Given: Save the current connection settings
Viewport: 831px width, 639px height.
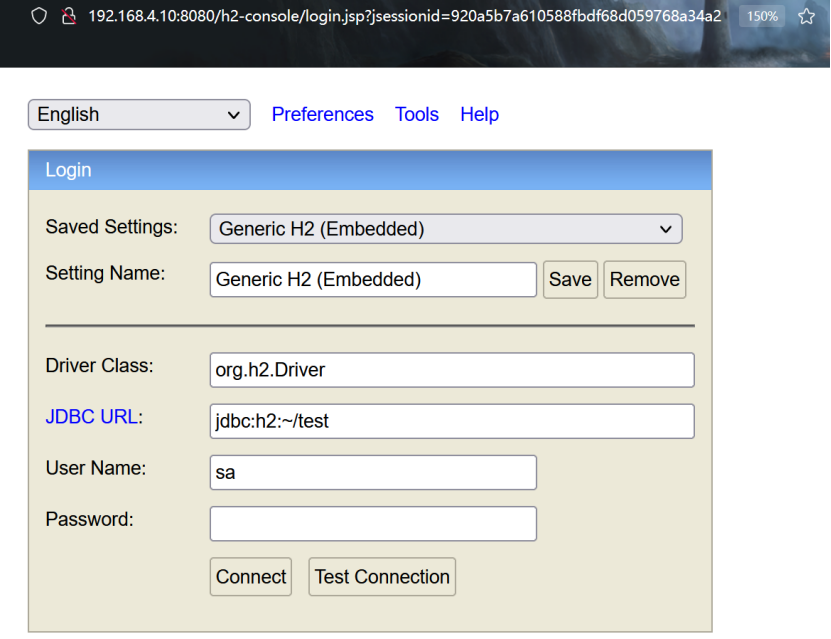Looking at the screenshot, I should [x=570, y=279].
